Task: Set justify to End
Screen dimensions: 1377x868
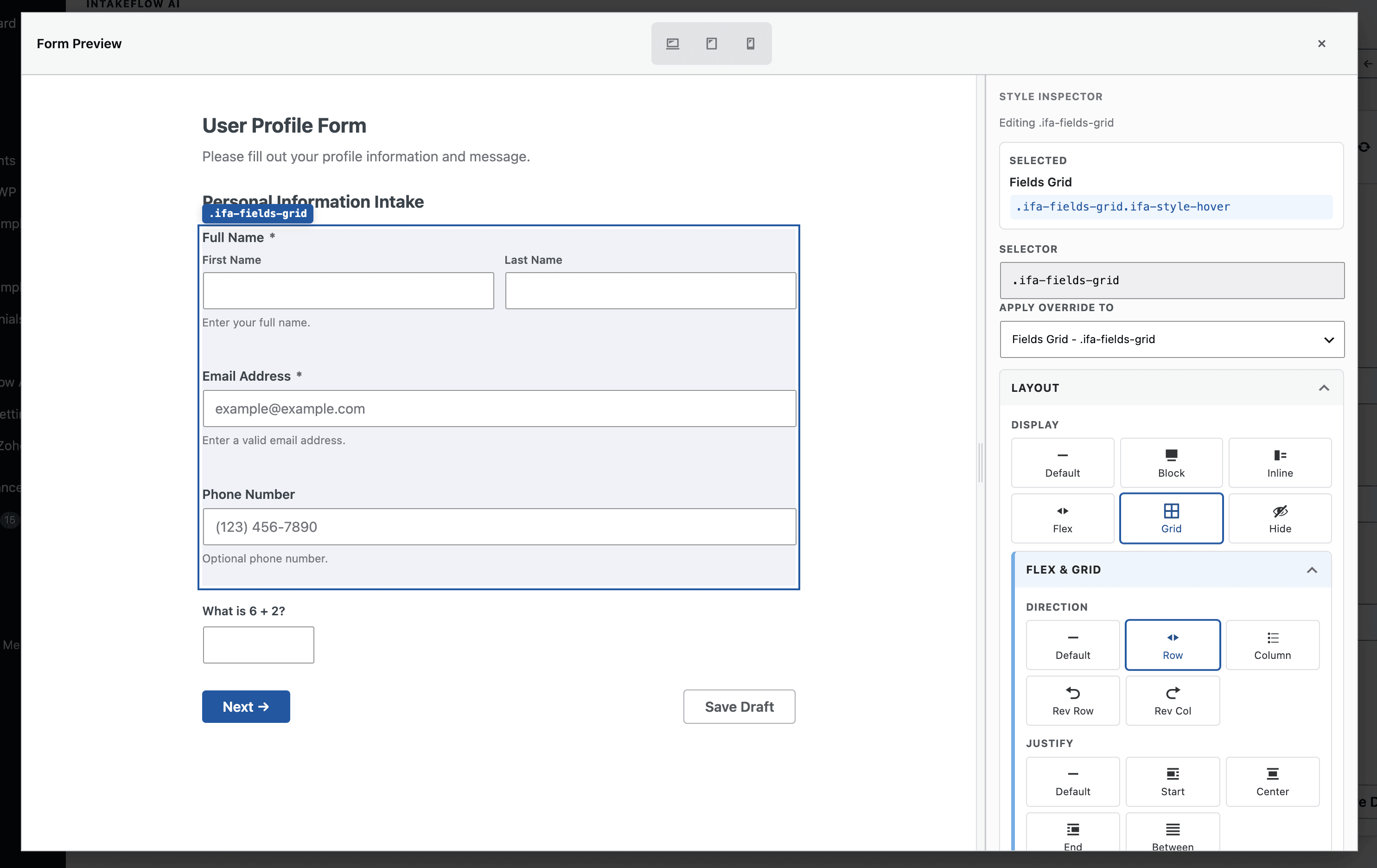Action: point(1072,832)
